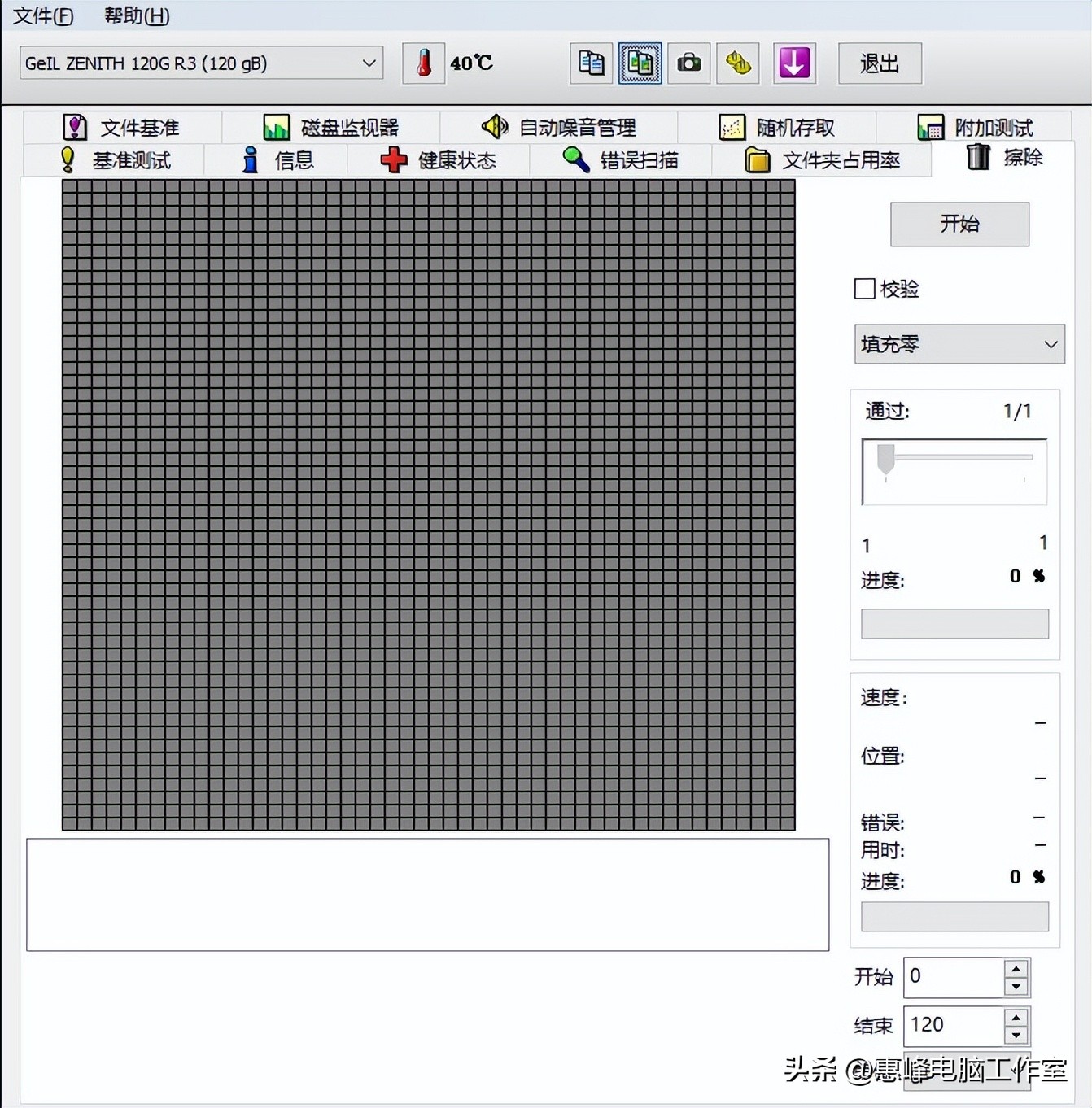Increase the 结束 value with up arrow

click(1016, 1017)
